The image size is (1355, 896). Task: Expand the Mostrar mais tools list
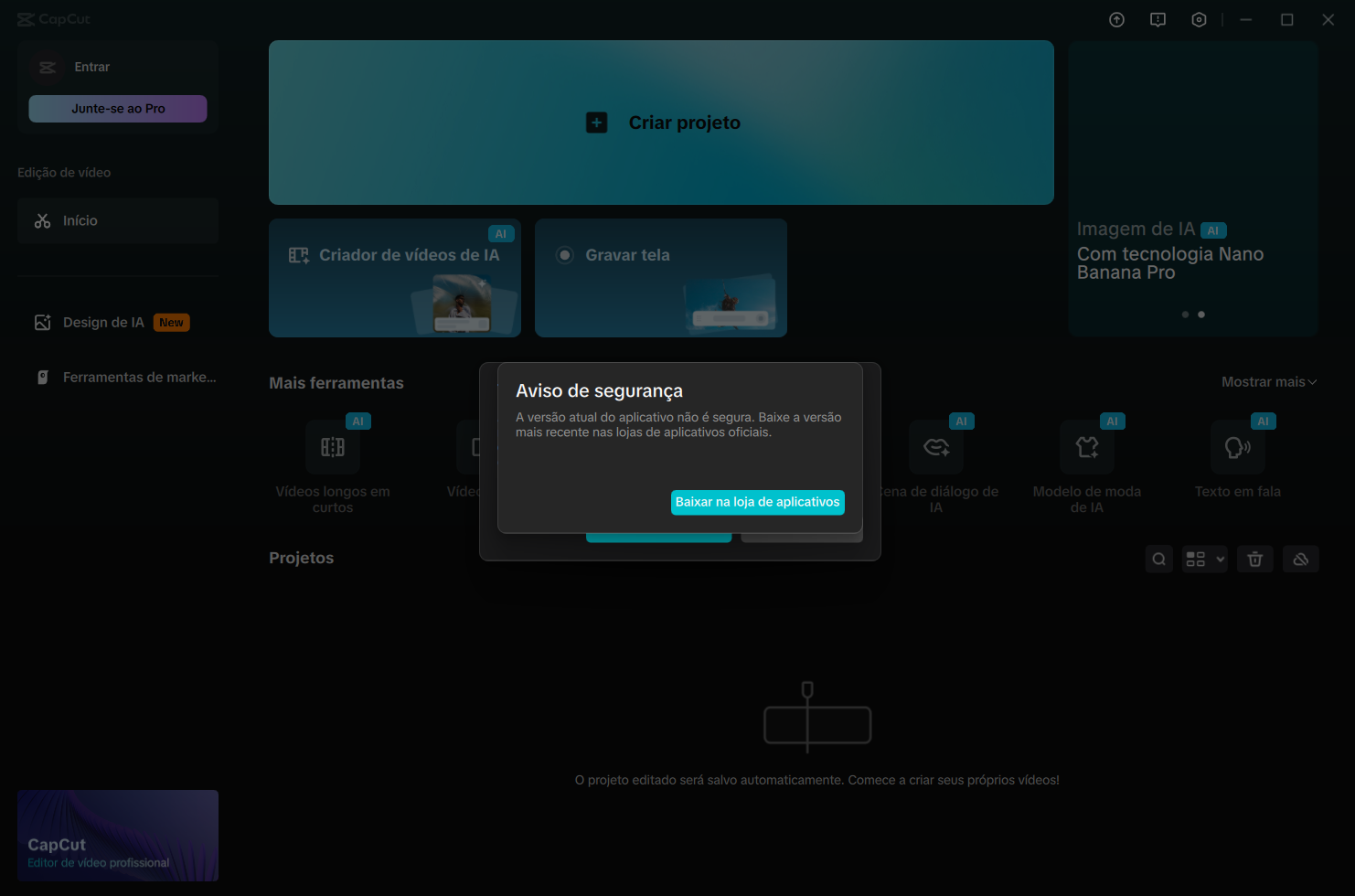click(x=1268, y=382)
